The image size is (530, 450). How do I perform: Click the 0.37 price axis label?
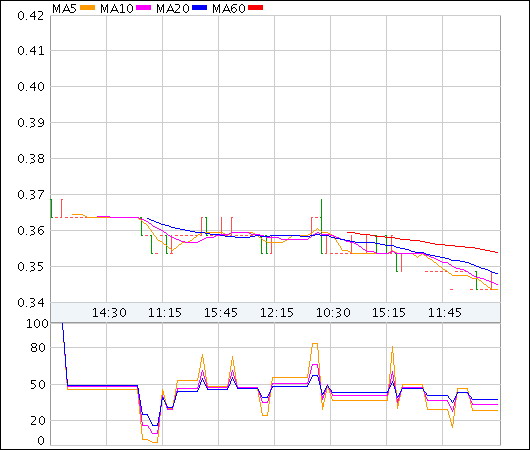pyautogui.click(x=31, y=195)
